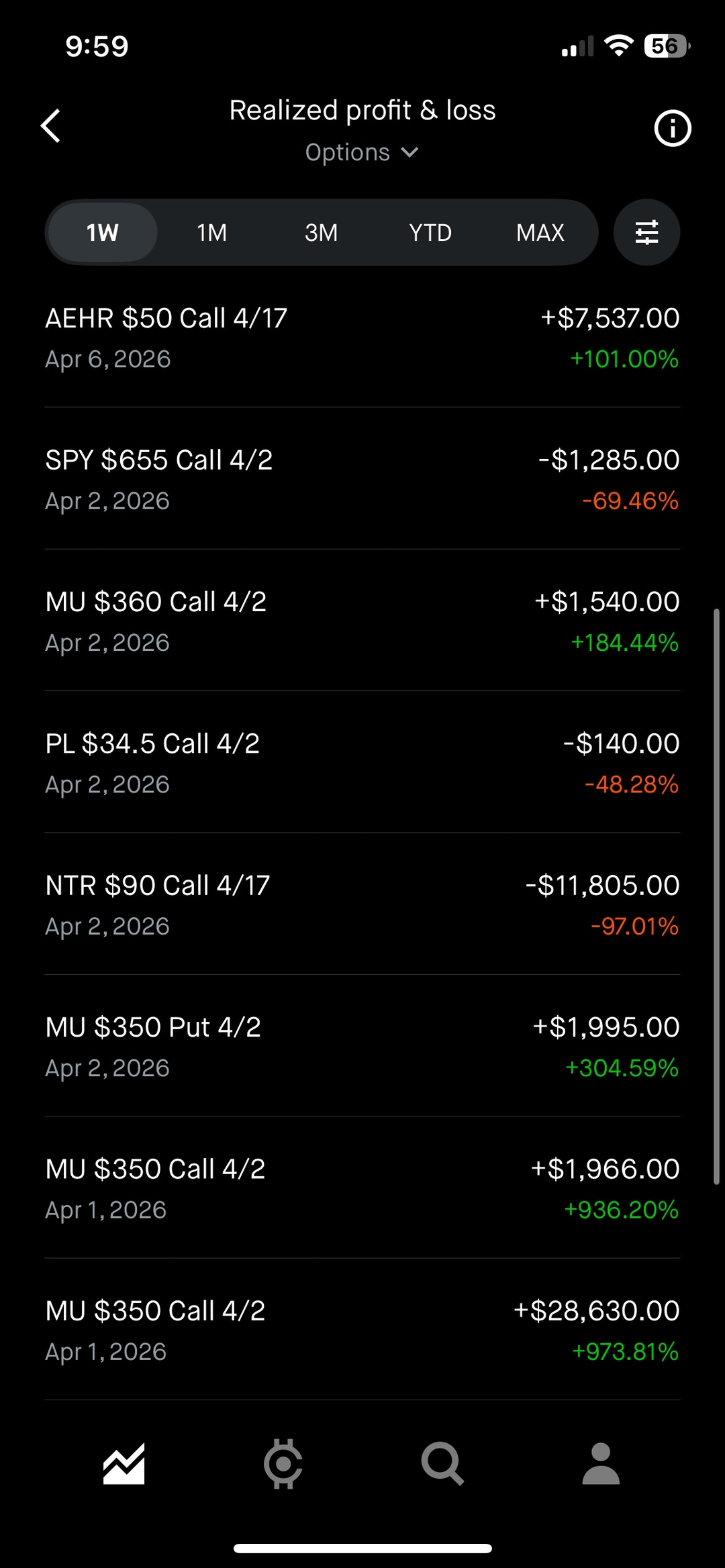Switch to the 1M time range
This screenshot has height=1568, width=725.
[x=211, y=232]
